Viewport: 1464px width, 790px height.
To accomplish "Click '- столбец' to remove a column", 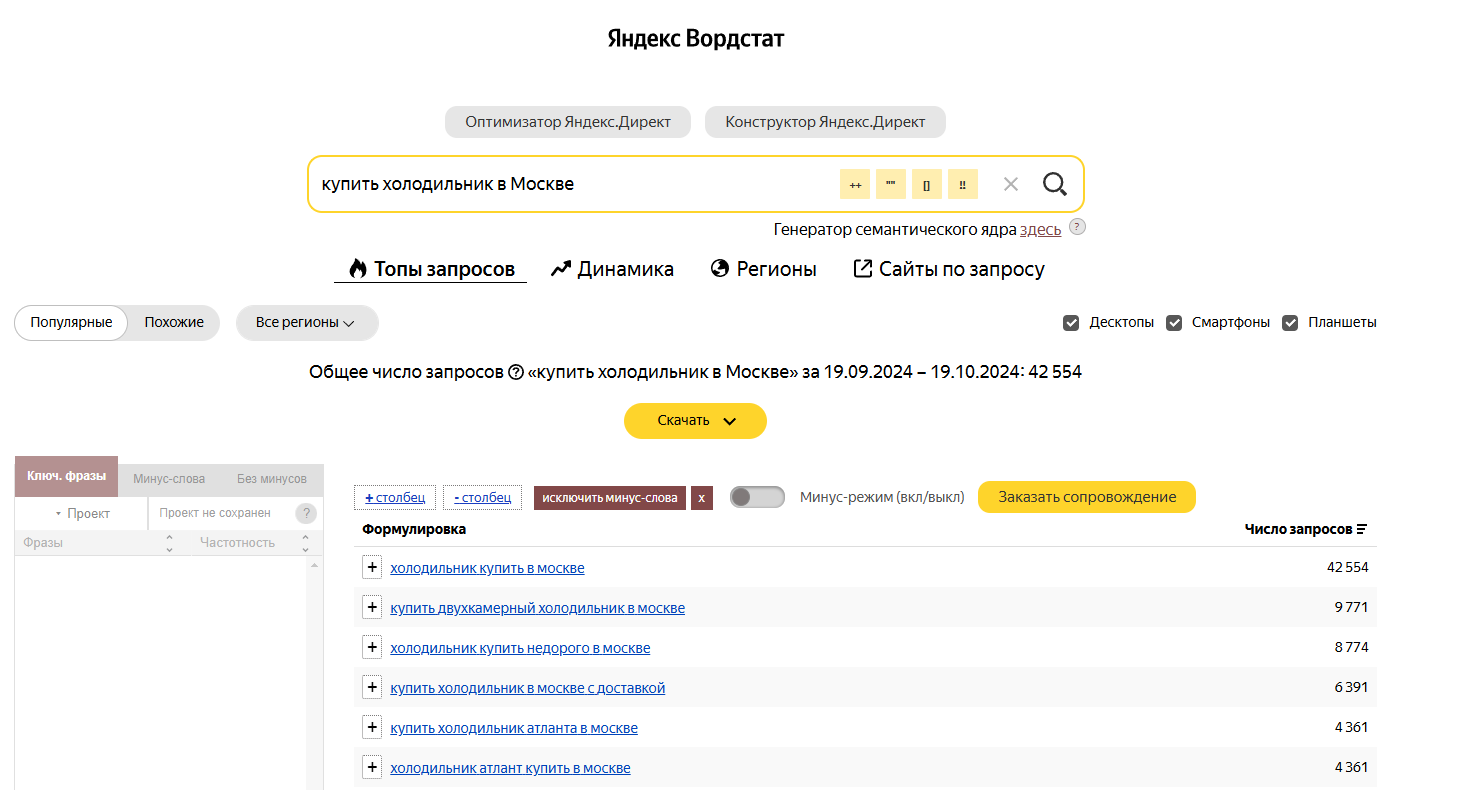I will [482, 497].
